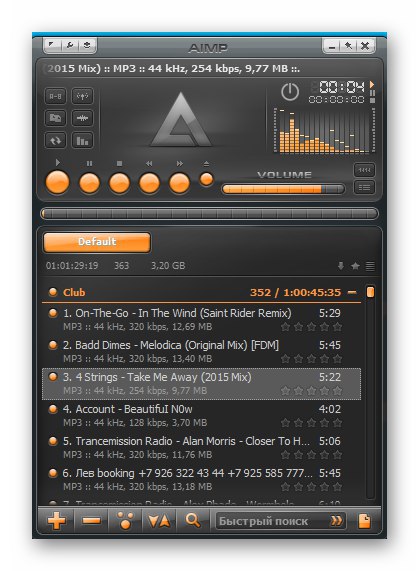This screenshot has height=571, width=419.
Task: Open the sort playlist arrows button
Action: point(159,521)
